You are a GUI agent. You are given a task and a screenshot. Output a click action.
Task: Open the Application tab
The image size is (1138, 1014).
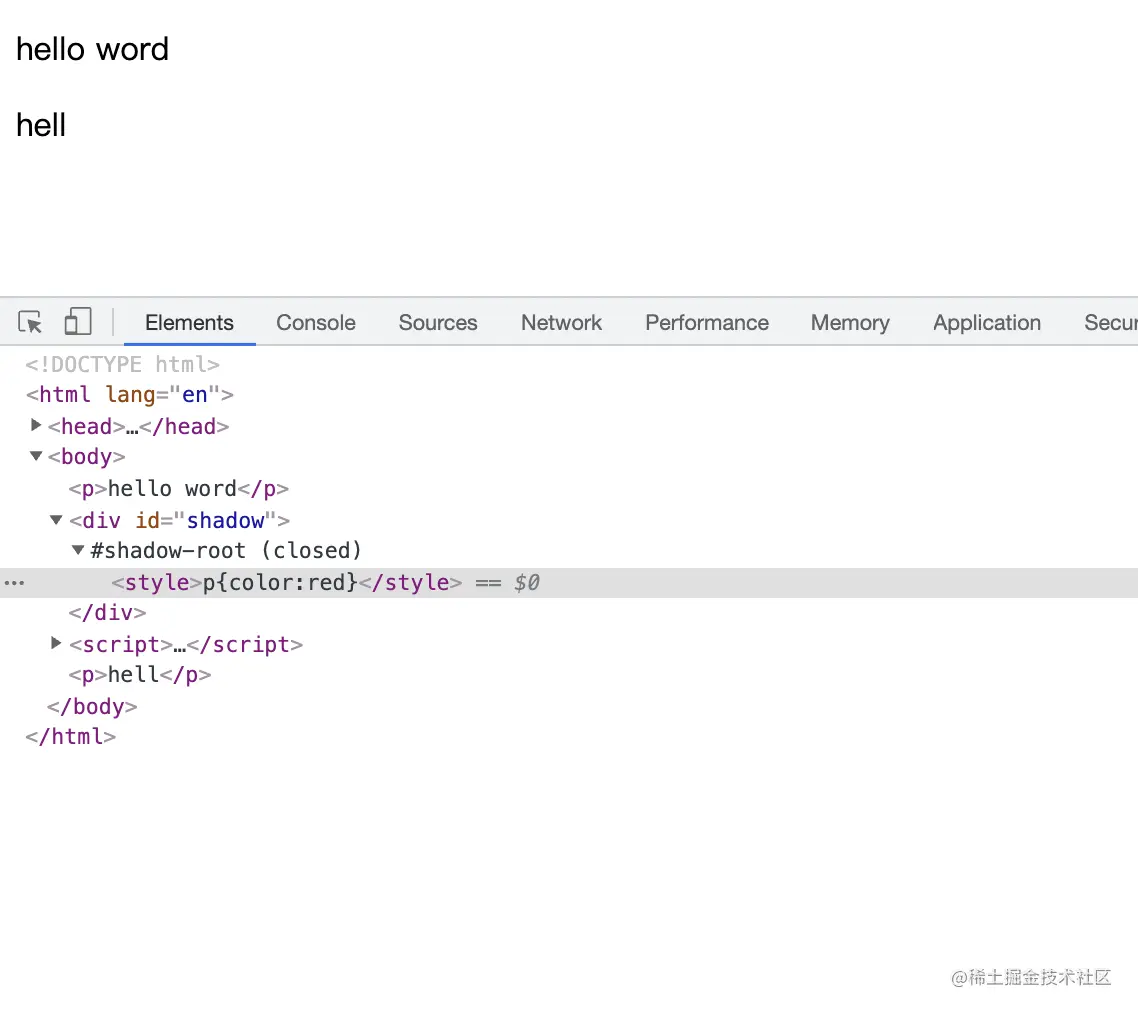(x=987, y=322)
